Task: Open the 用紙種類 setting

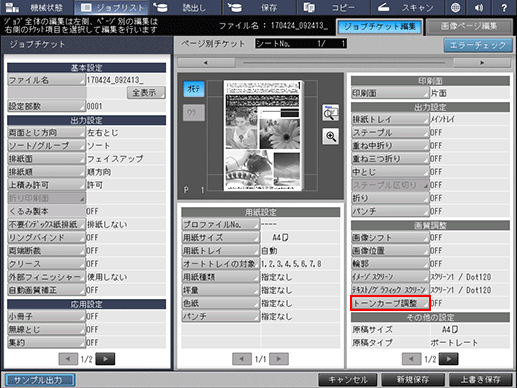Action: click(220, 277)
